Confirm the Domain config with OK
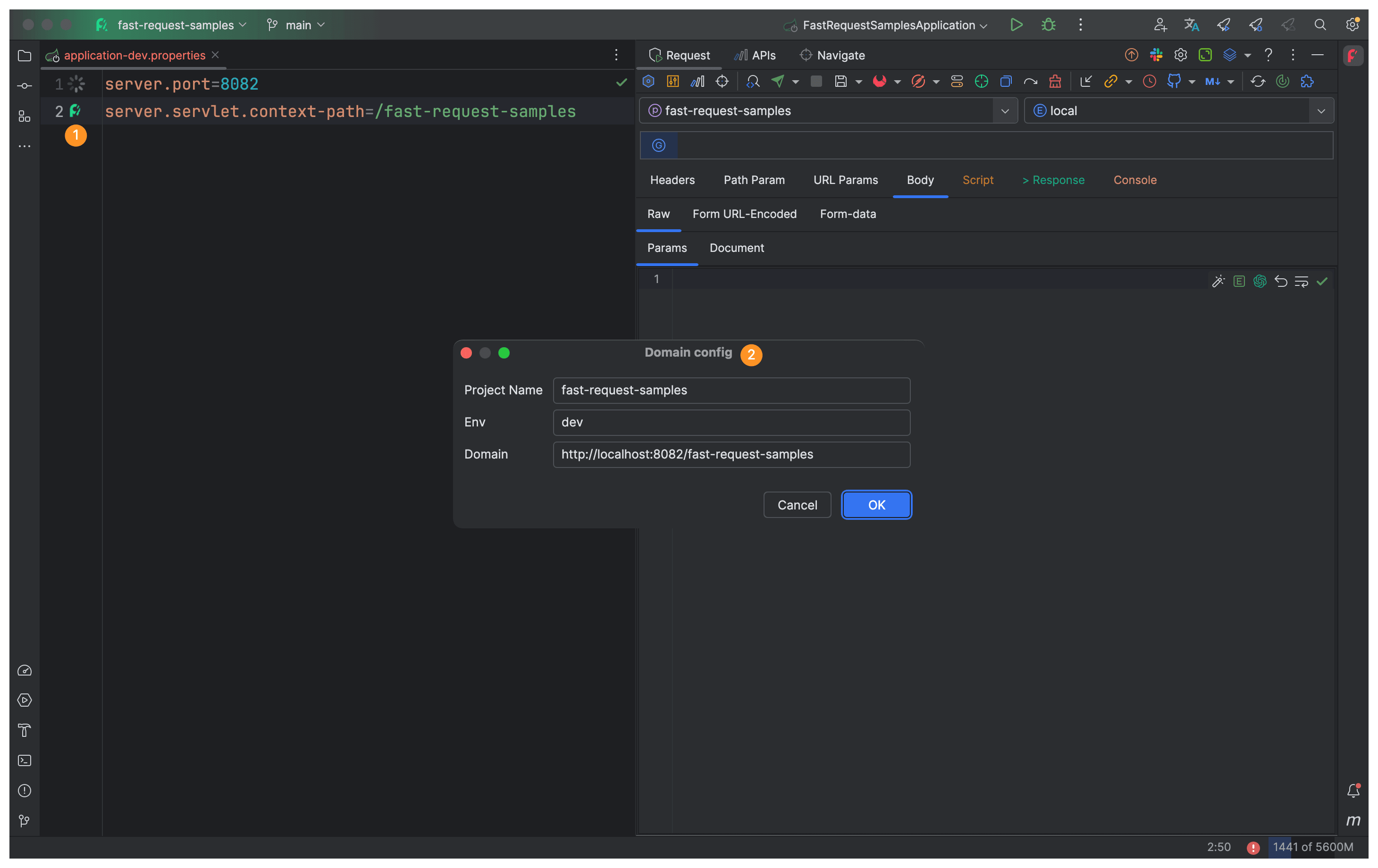The image size is (1378, 868). tap(876, 505)
